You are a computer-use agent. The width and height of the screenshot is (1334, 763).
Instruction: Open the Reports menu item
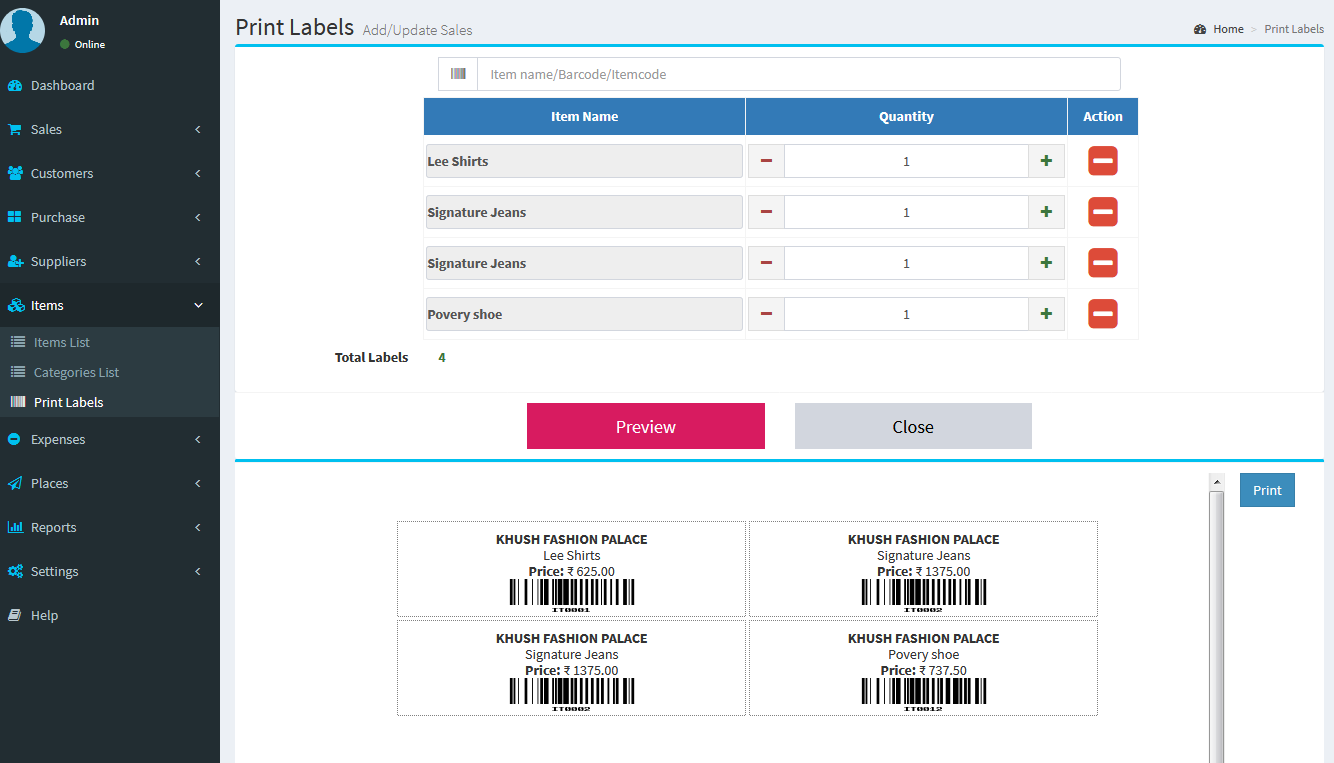coord(110,528)
